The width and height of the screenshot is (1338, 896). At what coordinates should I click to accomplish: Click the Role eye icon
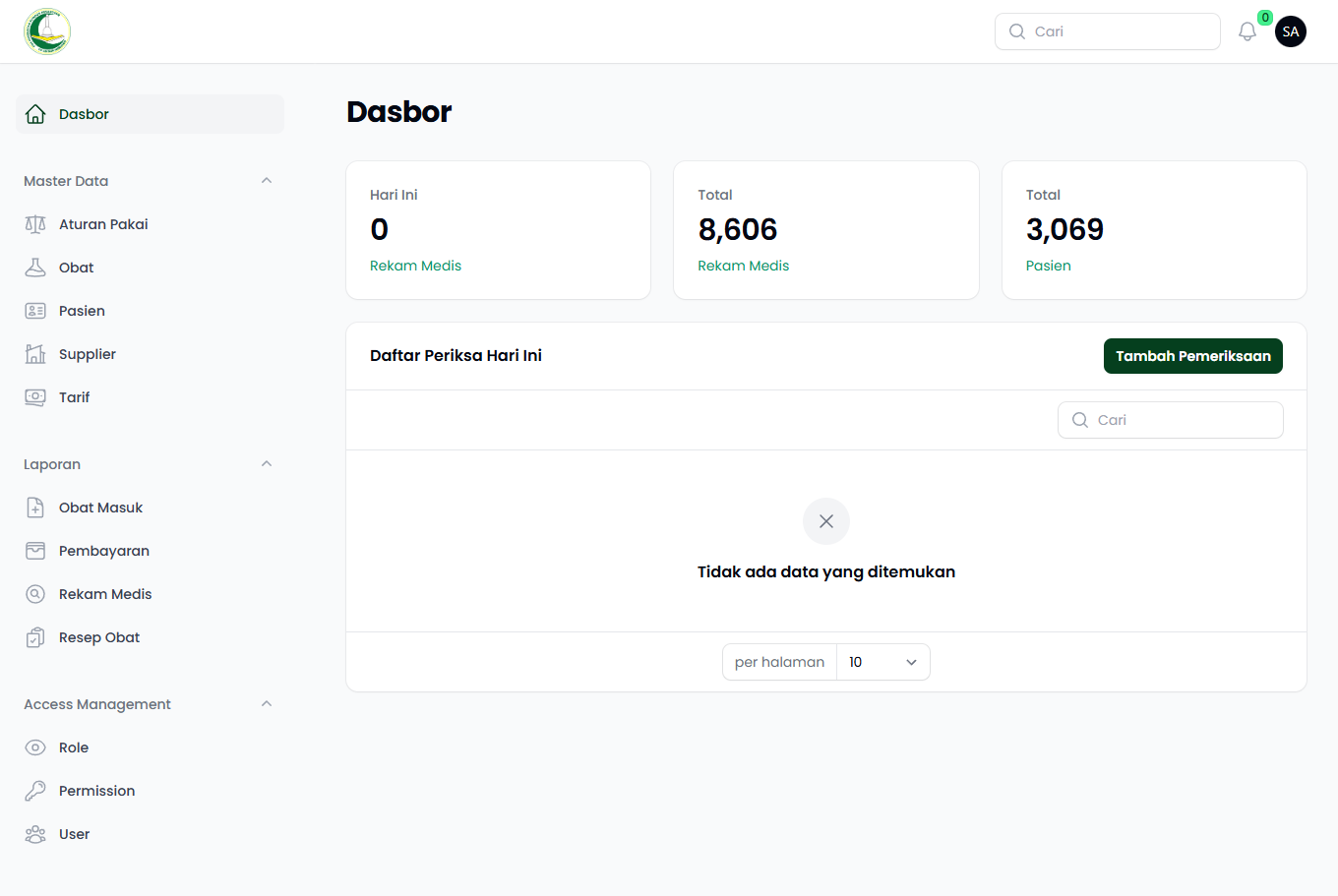pos(35,747)
